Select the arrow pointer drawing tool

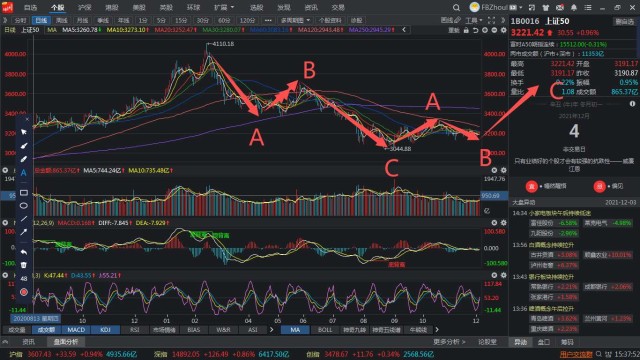pyautogui.click(x=24, y=132)
